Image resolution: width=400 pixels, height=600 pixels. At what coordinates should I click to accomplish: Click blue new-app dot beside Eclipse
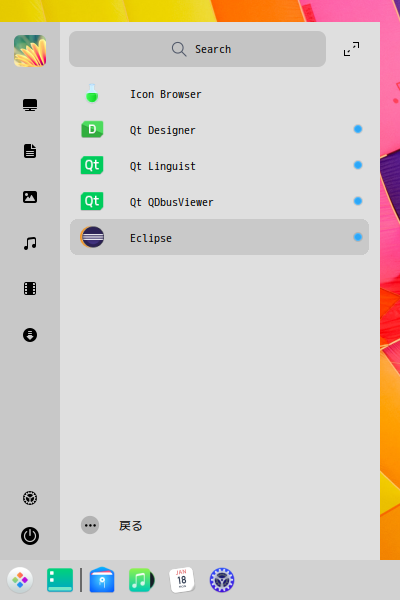pyautogui.click(x=358, y=237)
